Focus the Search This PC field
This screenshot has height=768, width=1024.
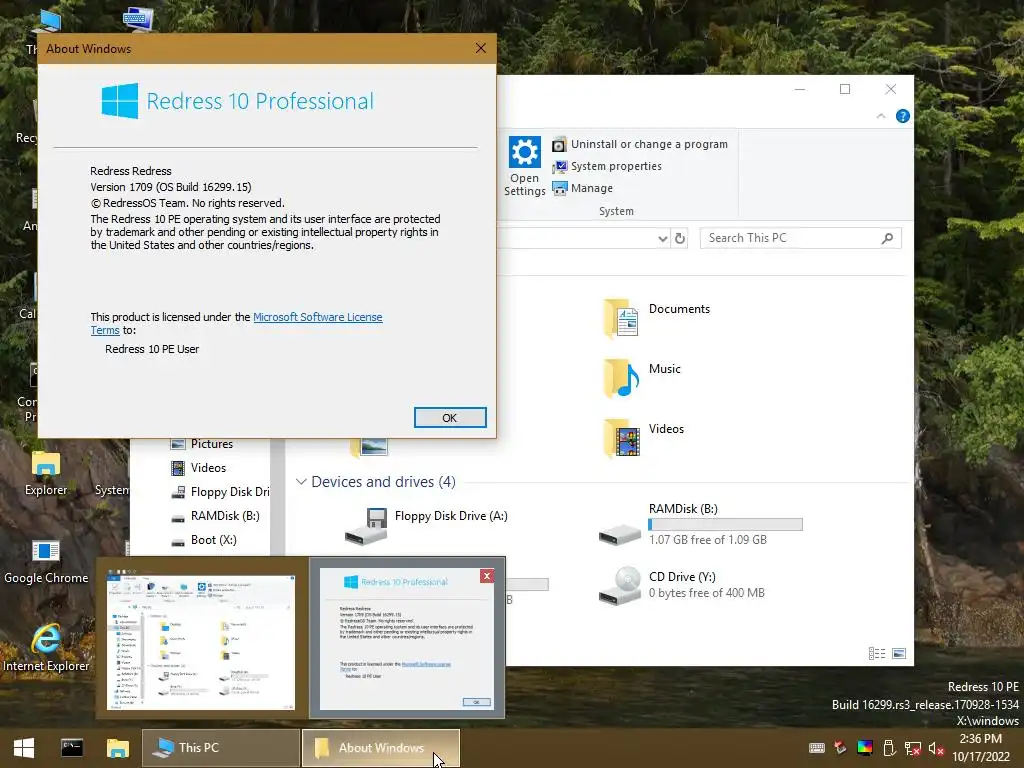pyautogui.click(x=800, y=238)
